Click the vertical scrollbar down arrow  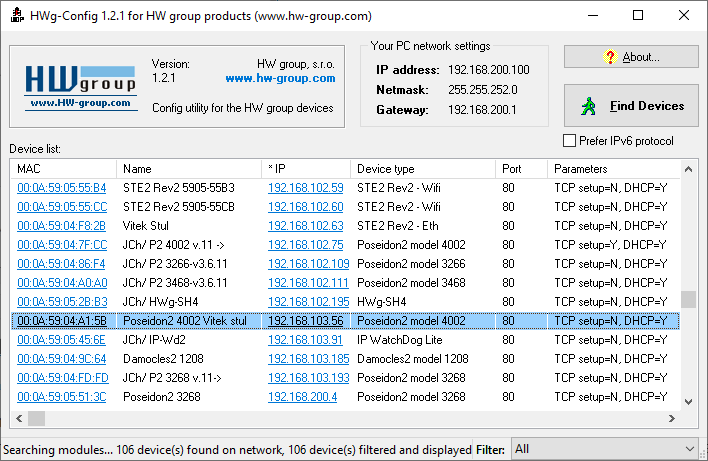point(688,401)
